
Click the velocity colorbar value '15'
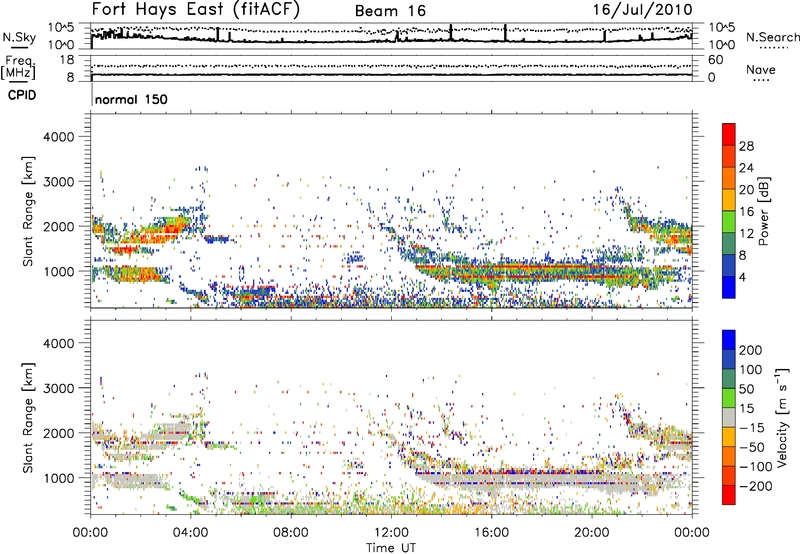coord(746,409)
